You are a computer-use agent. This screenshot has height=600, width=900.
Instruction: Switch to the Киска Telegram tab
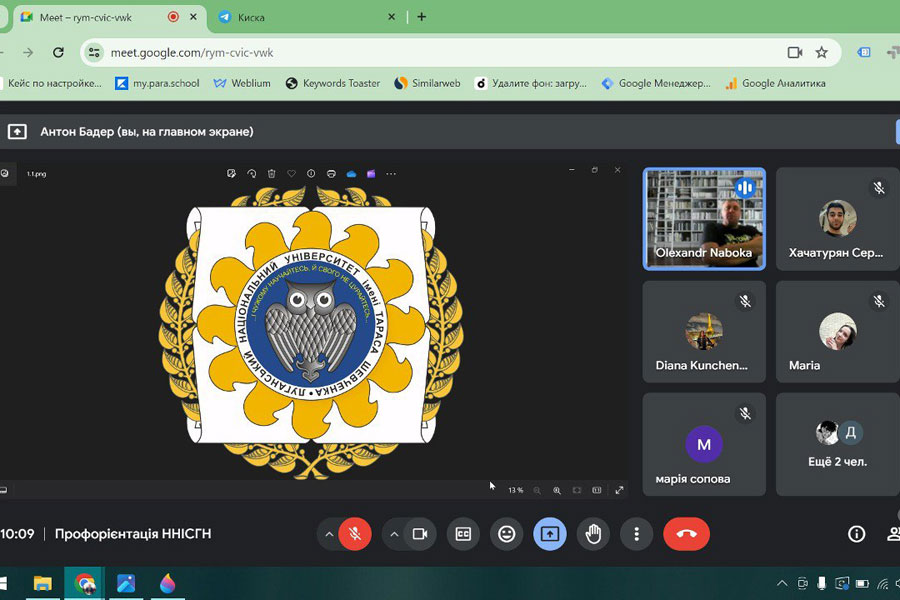tap(300, 17)
